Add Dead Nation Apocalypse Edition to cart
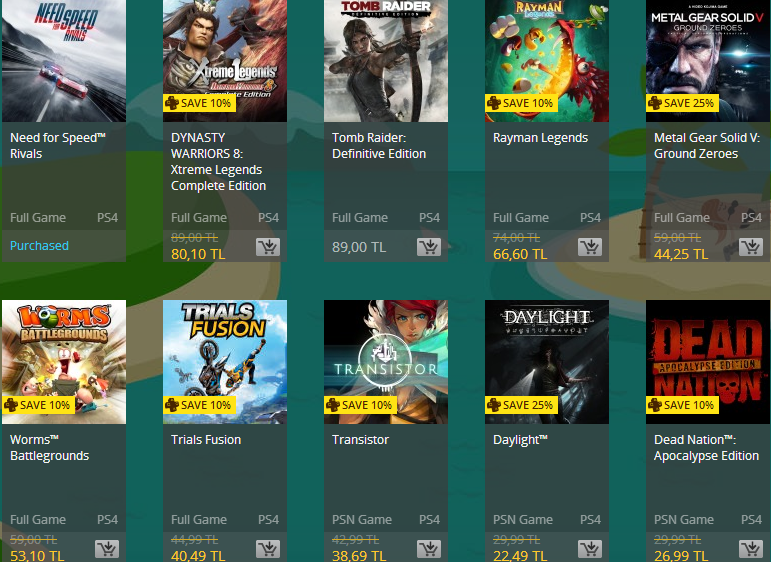This screenshot has width=771, height=562. (x=751, y=549)
